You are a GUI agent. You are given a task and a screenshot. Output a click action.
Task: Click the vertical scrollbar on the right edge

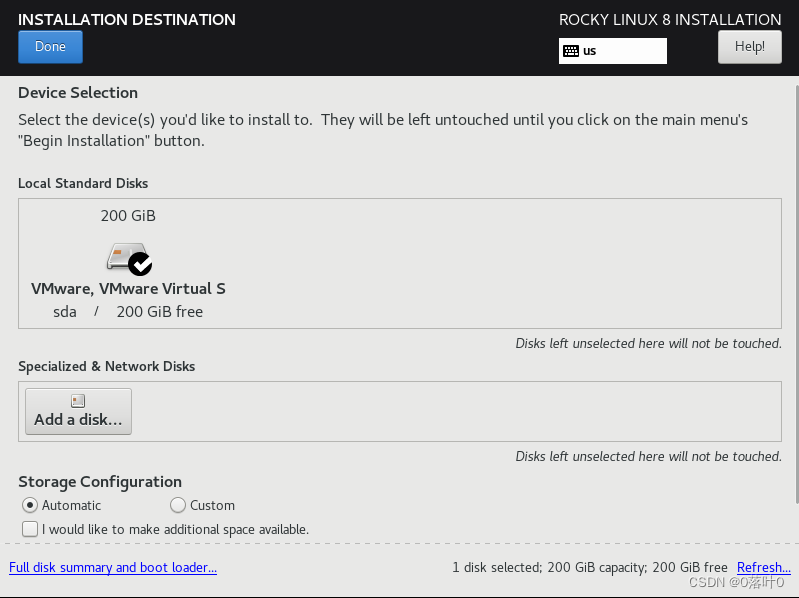point(796,293)
